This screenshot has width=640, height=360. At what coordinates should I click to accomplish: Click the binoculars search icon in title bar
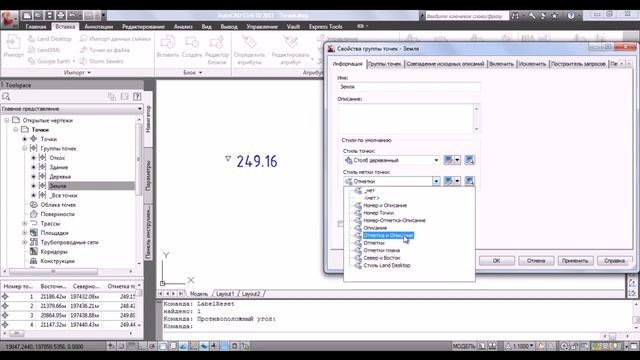click(515, 16)
